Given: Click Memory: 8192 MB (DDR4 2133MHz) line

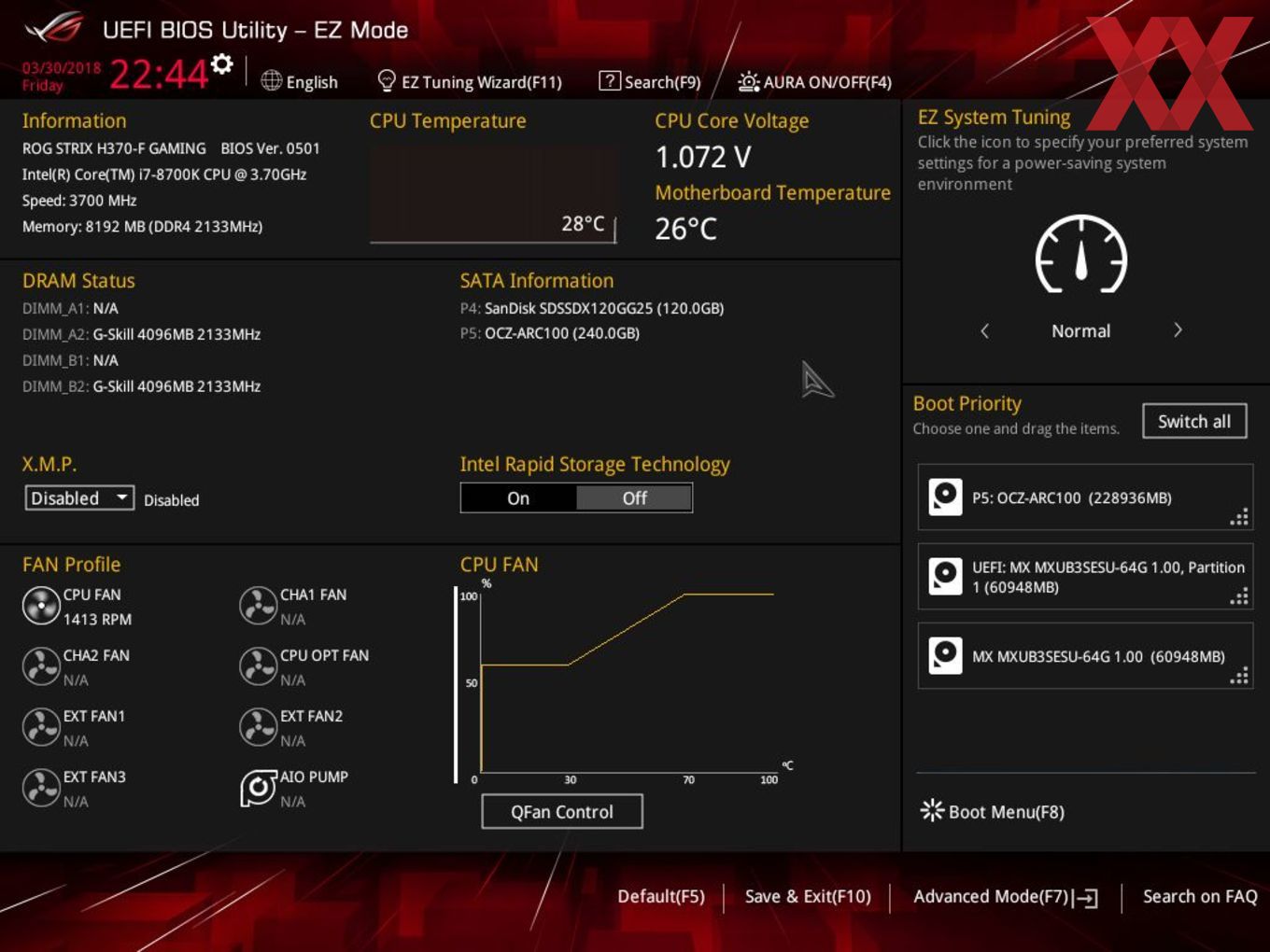Looking at the screenshot, I should tap(142, 227).
